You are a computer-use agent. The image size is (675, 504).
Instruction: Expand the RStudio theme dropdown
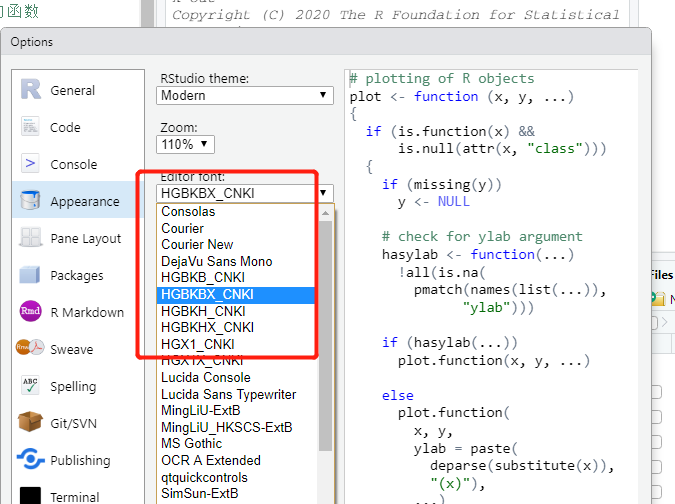pos(245,96)
